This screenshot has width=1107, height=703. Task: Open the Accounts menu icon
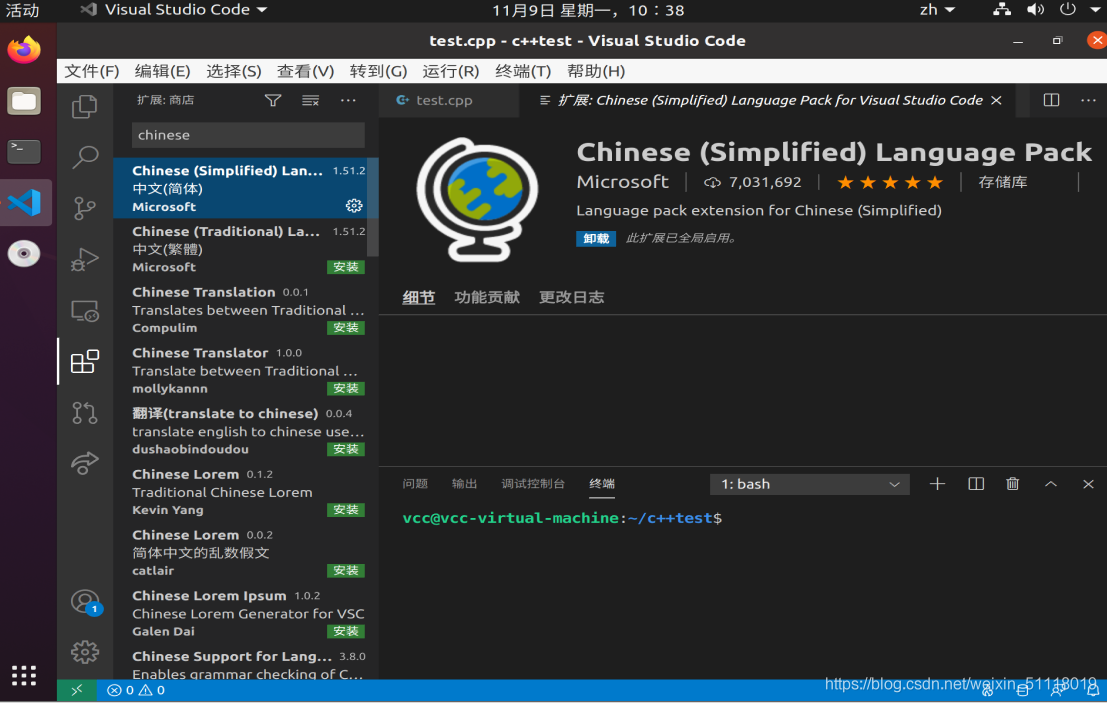(x=85, y=601)
